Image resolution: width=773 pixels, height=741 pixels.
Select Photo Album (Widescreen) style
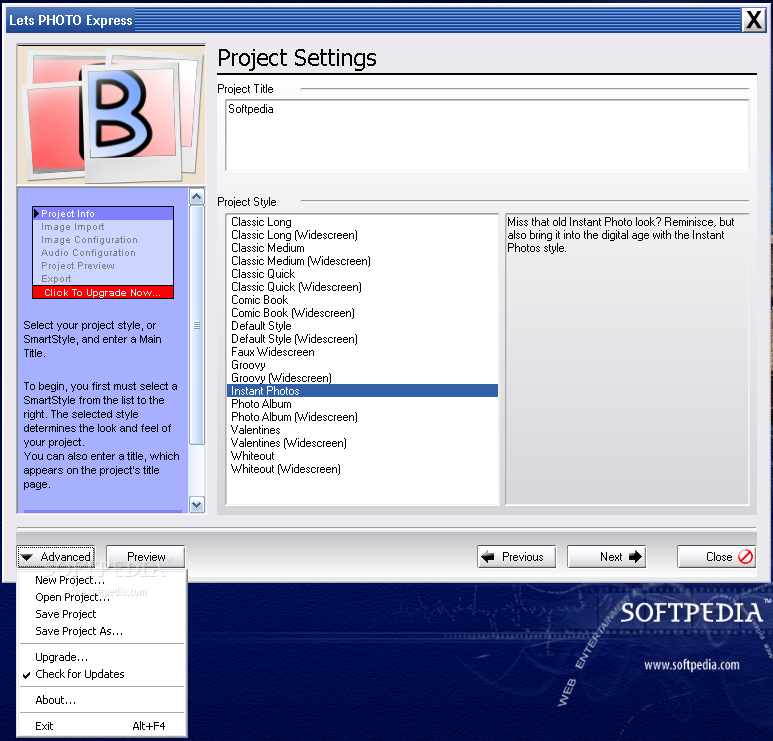pyautogui.click(x=362, y=417)
